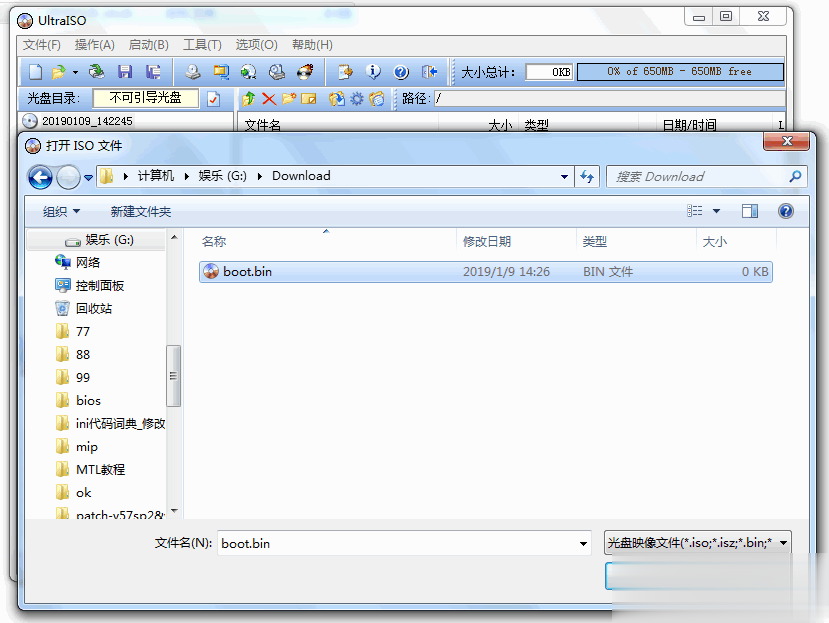Open the 帮助(H) menu

tap(312, 45)
